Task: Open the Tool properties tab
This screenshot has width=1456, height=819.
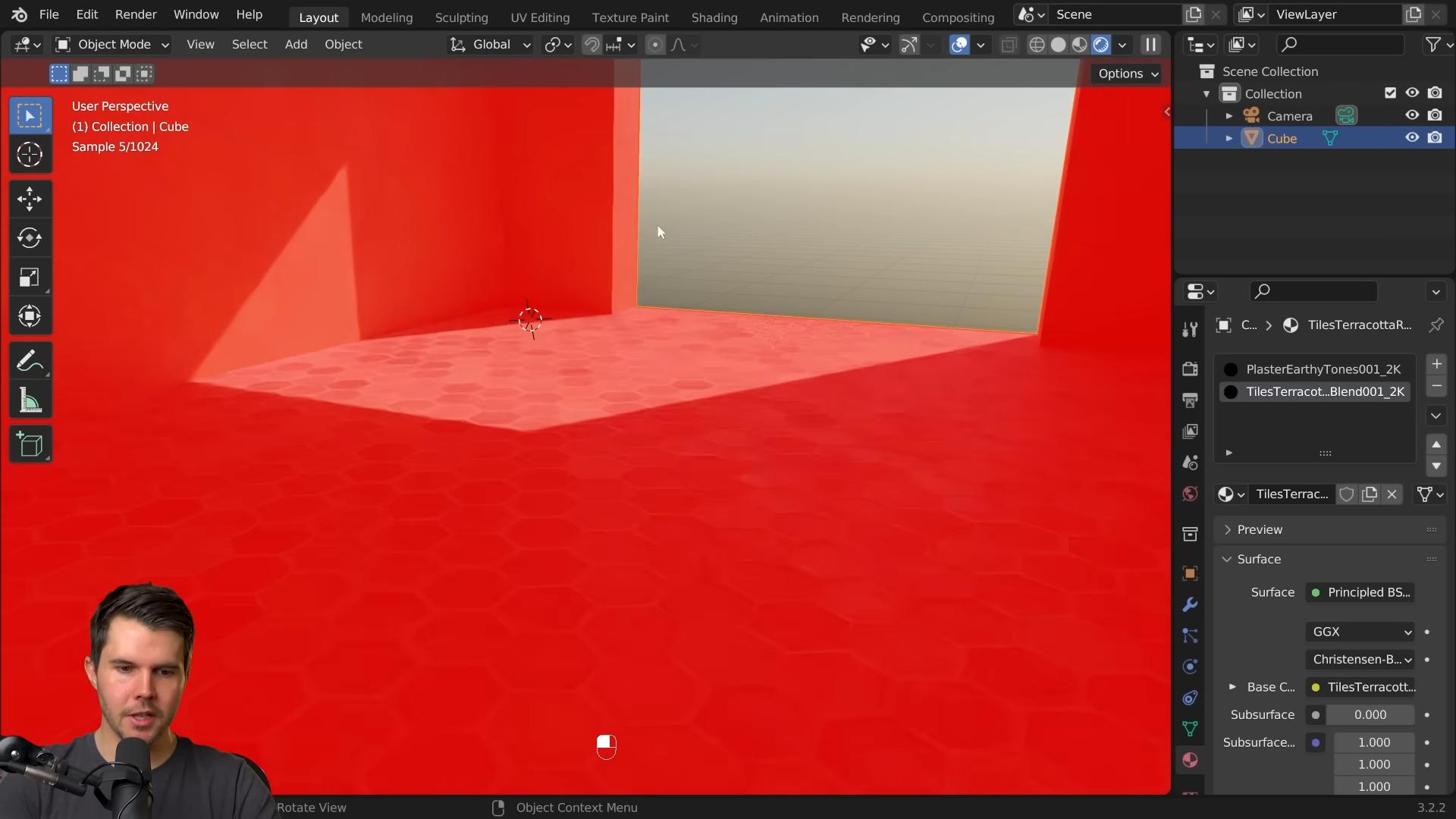Action: pyautogui.click(x=1190, y=329)
